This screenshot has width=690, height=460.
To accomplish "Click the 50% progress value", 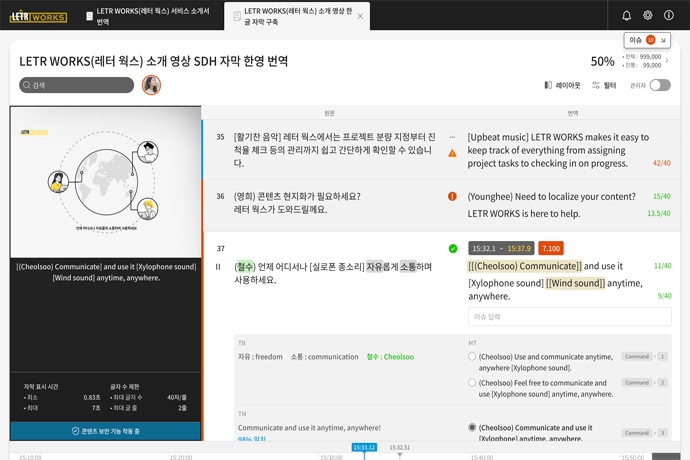I will point(602,61).
